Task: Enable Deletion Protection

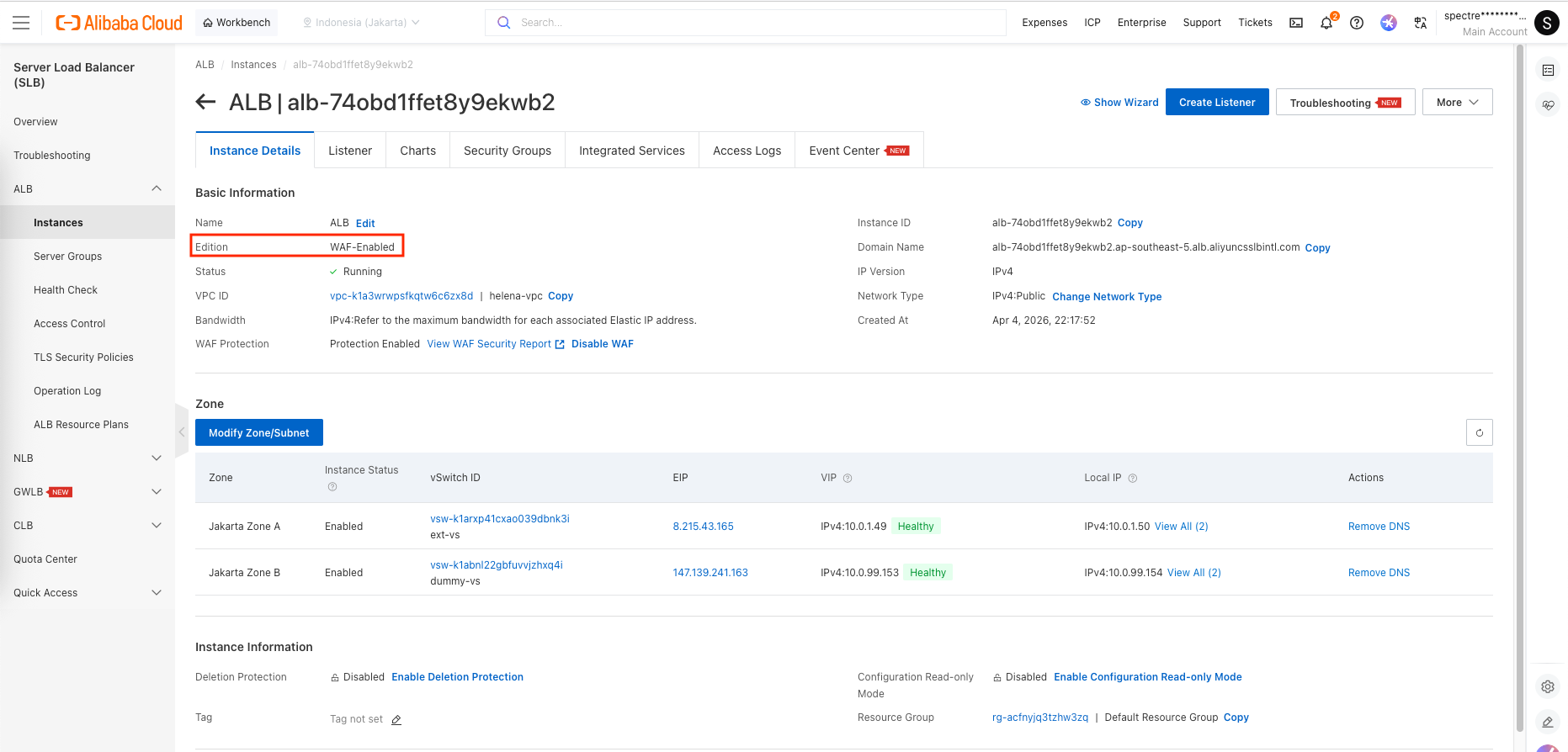Action: [x=457, y=677]
